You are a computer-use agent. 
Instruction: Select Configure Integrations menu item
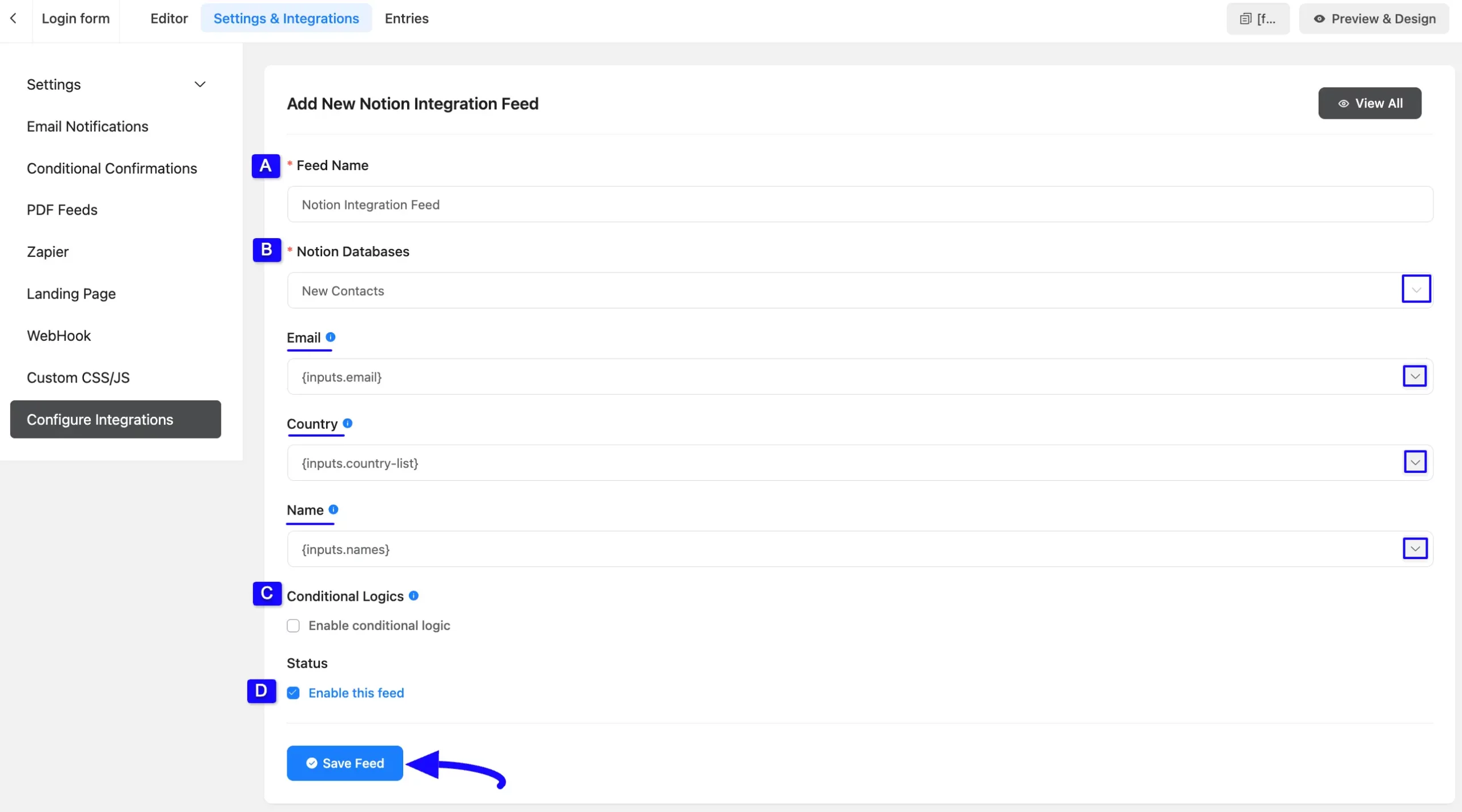[115, 419]
